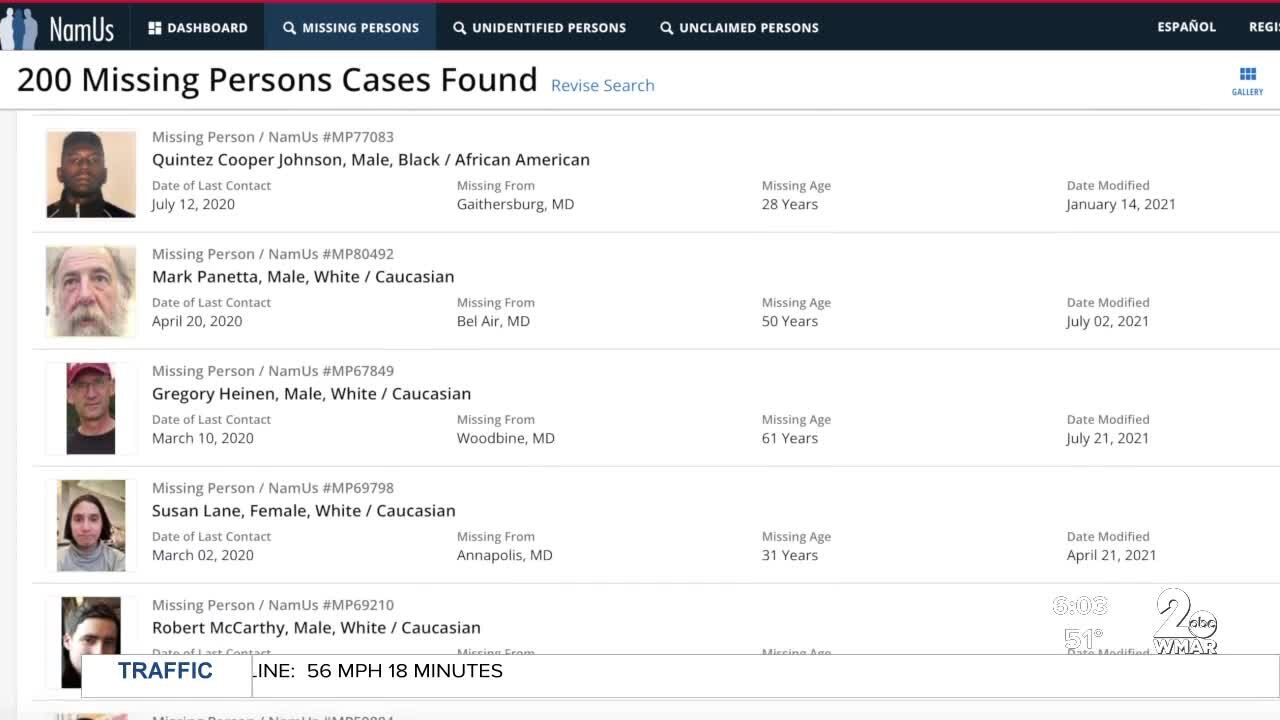1280x720 pixels.
Task: Open the Dashboard grid icon
Action: 155,28
